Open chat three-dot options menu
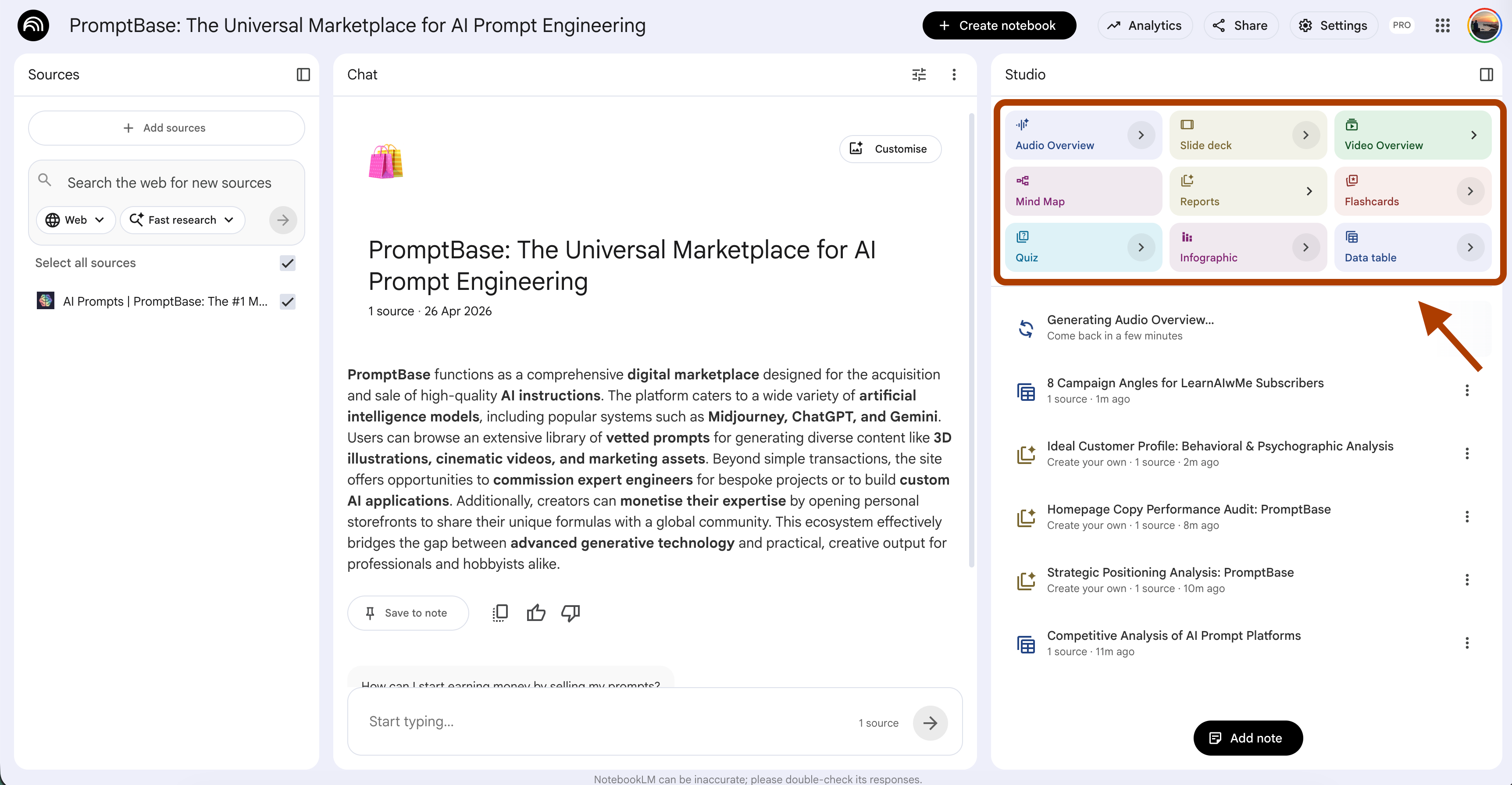Viewport: 1512px width, 785px height. [954, 75]
